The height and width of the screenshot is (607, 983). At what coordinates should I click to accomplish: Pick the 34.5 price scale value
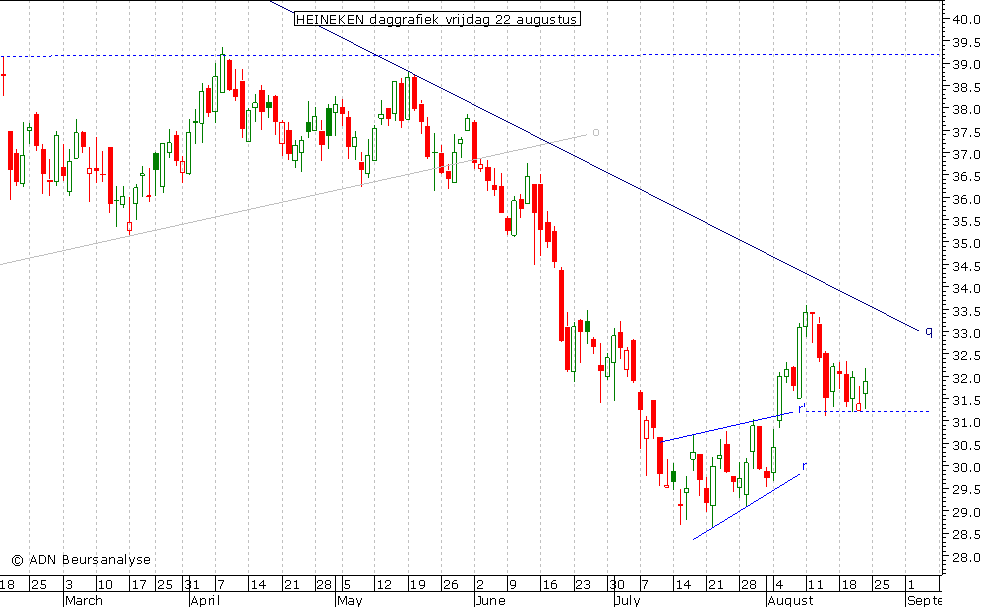click(x=966, y=267)
